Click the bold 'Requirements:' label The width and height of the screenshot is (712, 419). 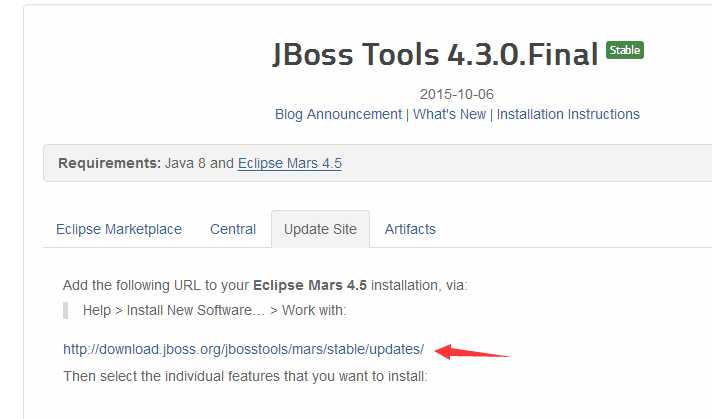point(109,163)
